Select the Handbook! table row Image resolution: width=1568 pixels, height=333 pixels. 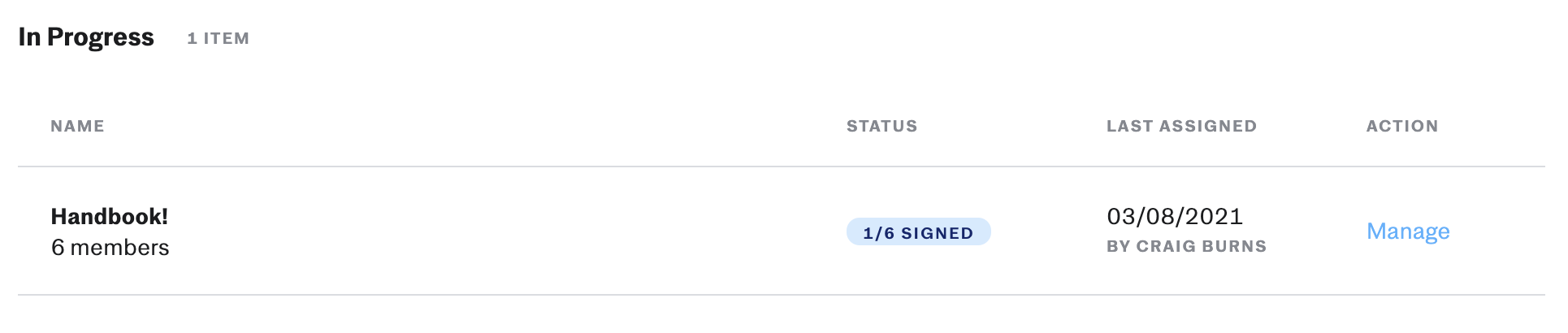(782, 231)
